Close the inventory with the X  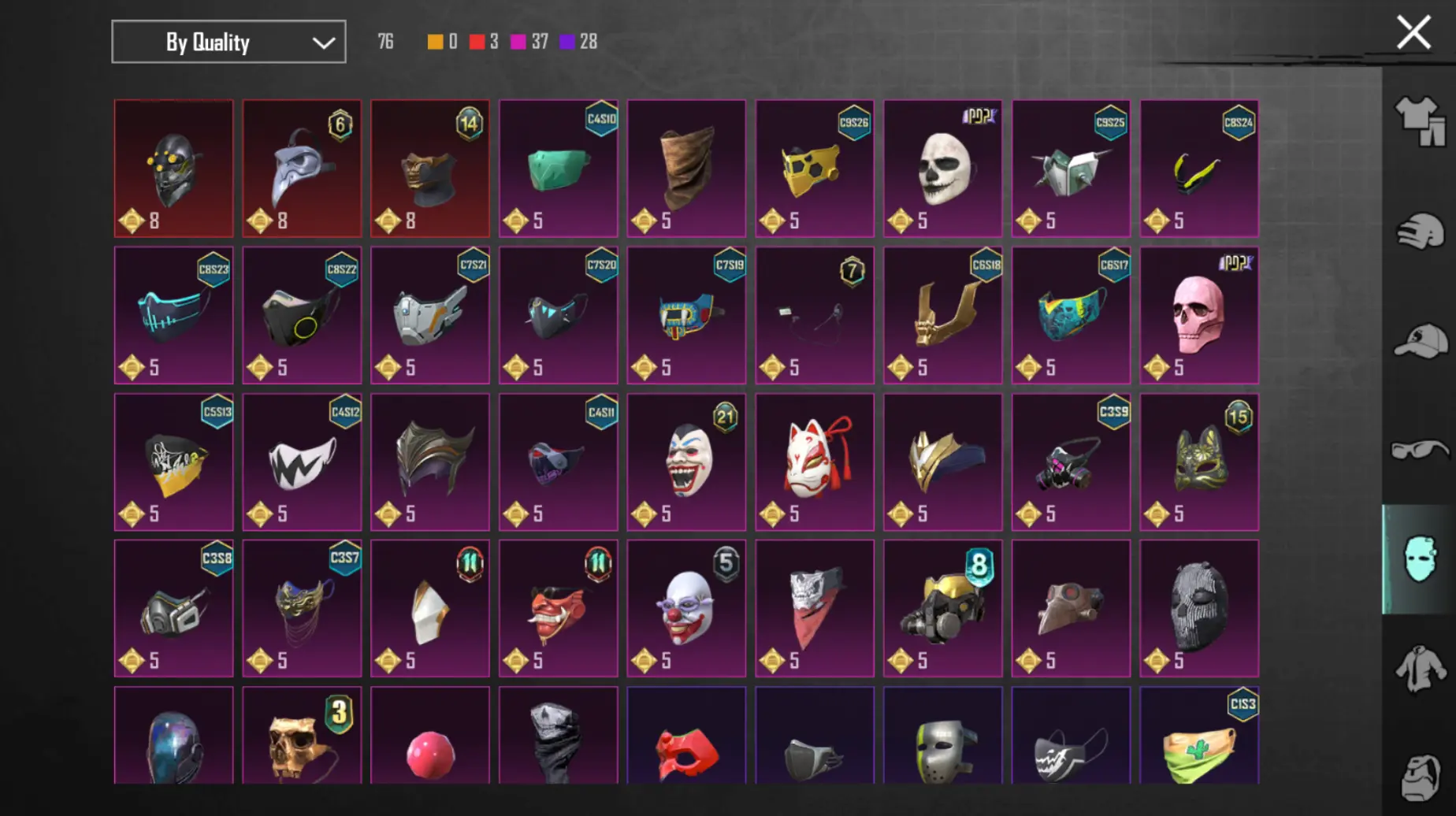[1413, 33]
